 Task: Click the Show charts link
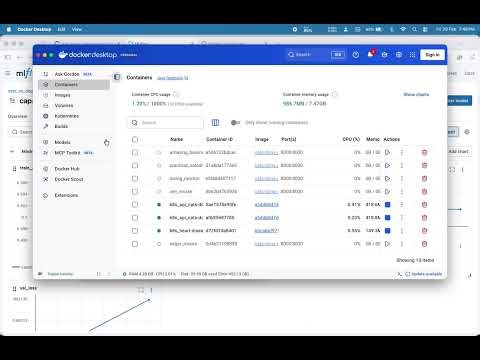(416, 95)
